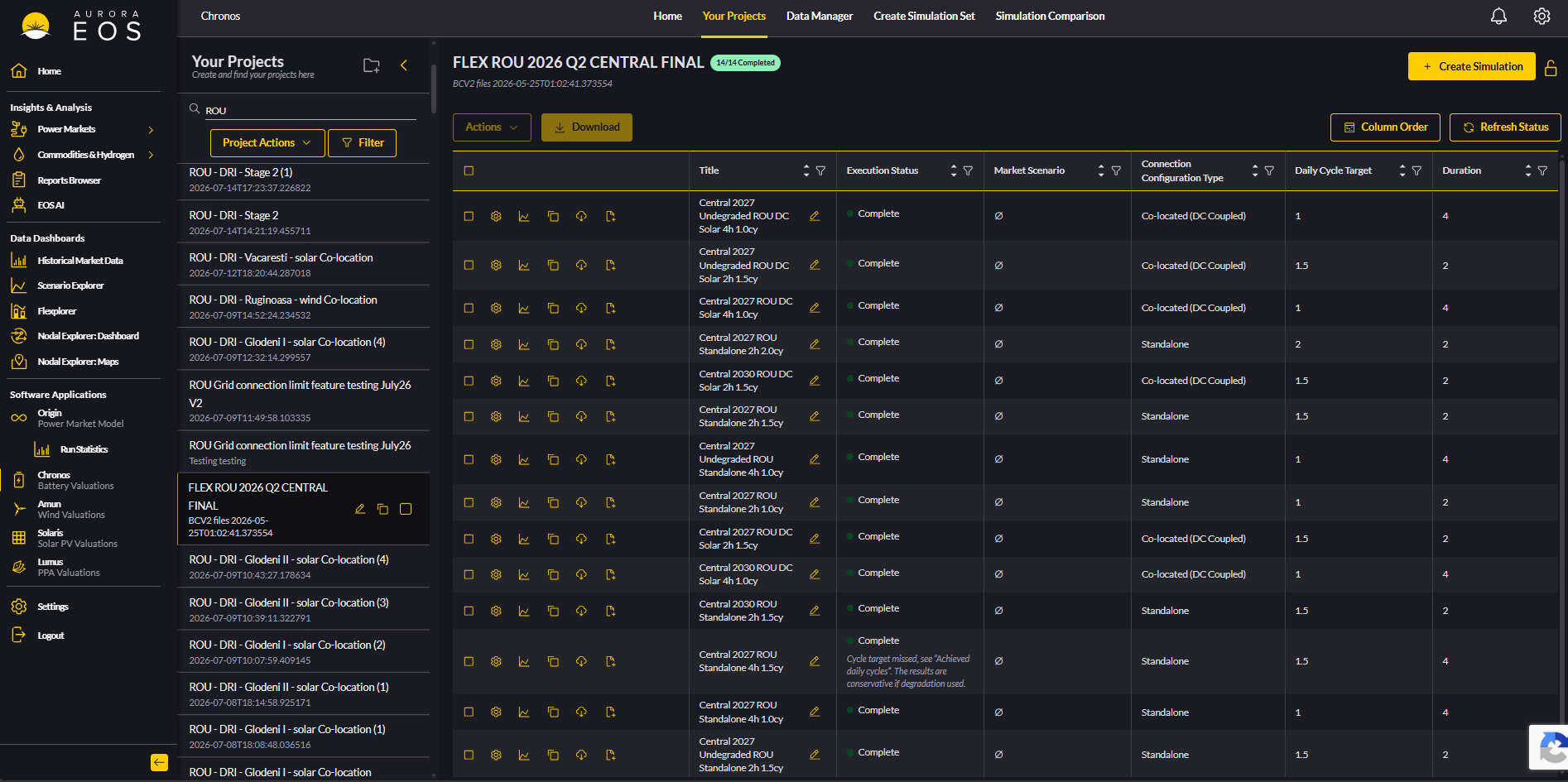Go to Simulation Comparison tab
The height and width of the screenshot is (782, 1568).
(1050, 17)
